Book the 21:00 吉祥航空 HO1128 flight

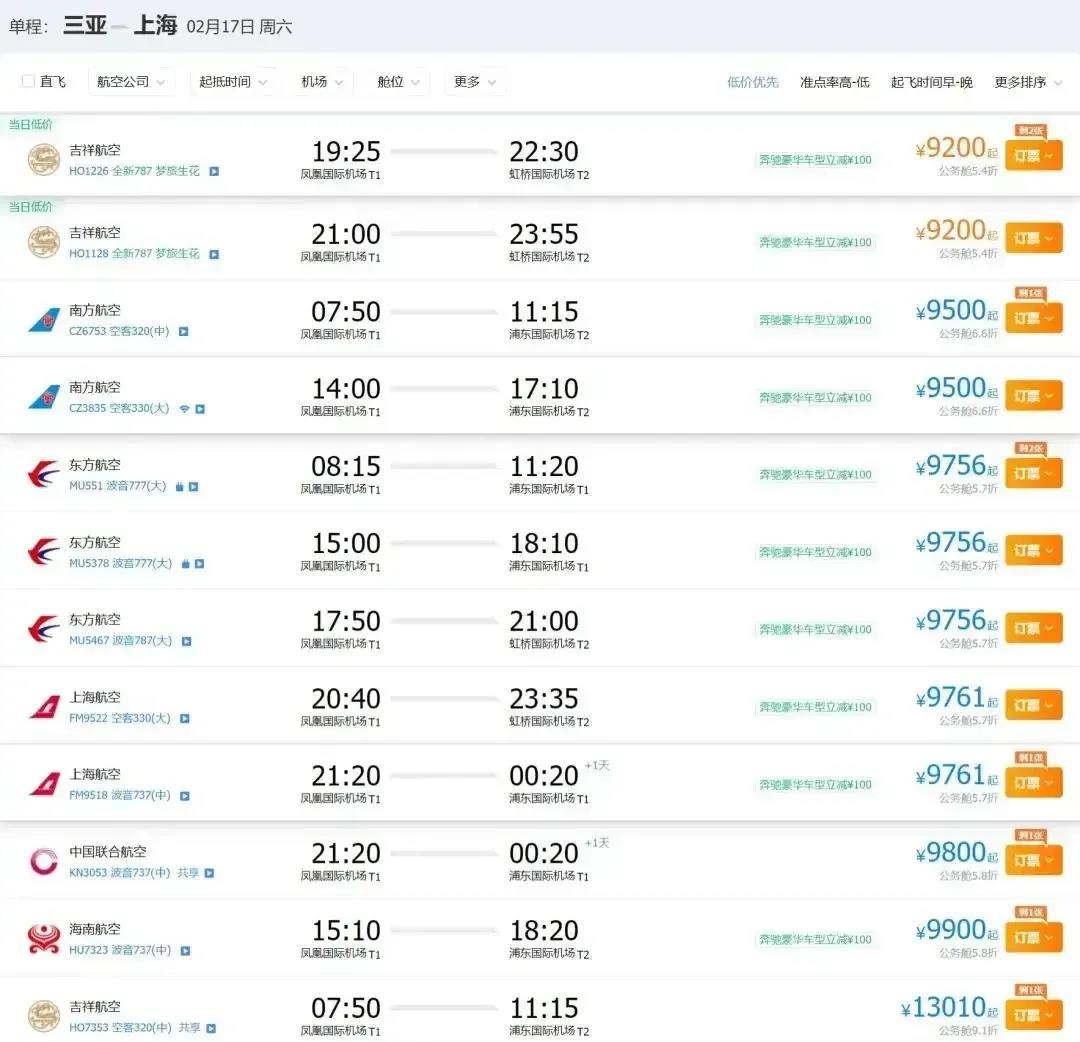pos(1033,238)
